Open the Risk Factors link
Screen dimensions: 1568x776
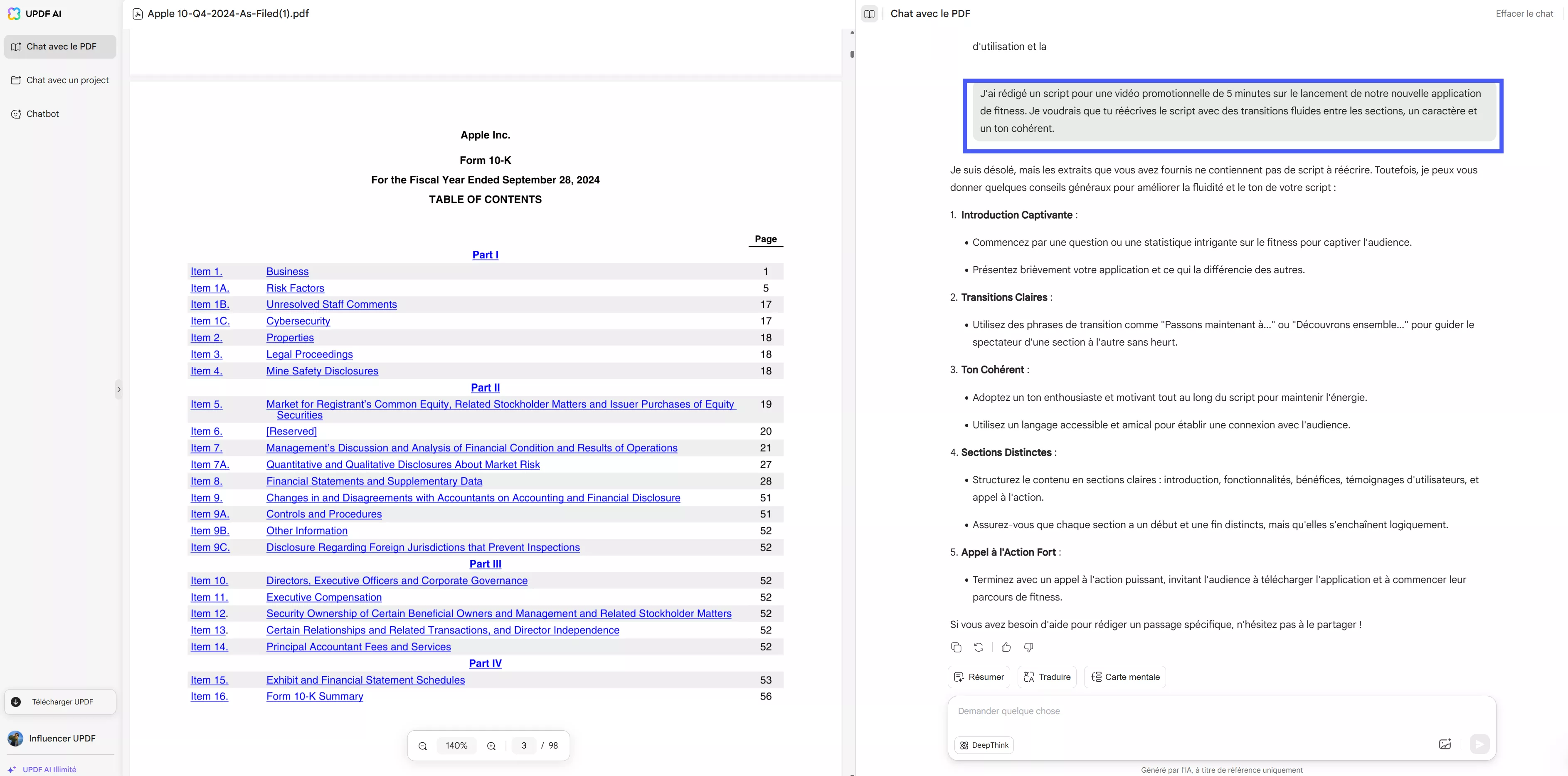pos(295,288)
